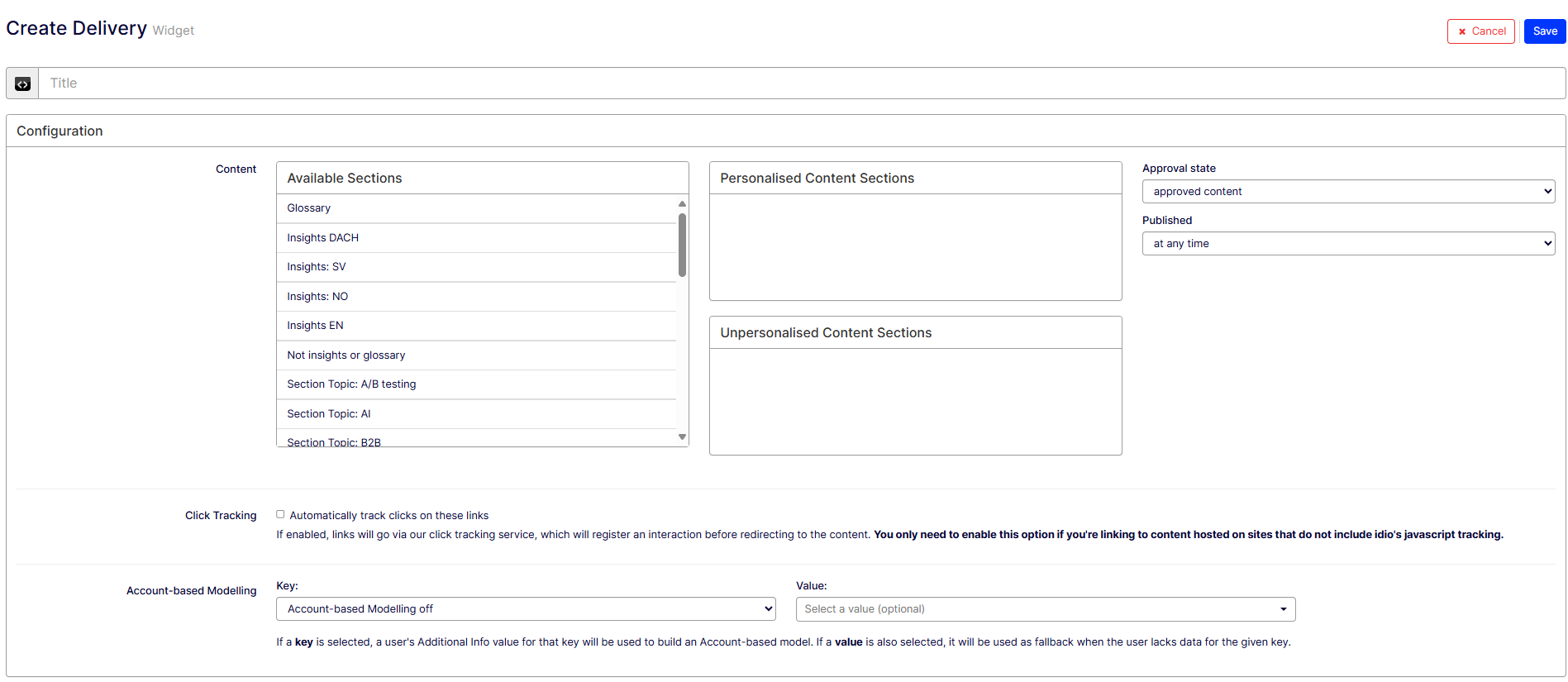This screenshot has width=1568, height=682.
Task: Select Section Topic: A/B testing
Action: pyautogui.click(x=476, y=384)
